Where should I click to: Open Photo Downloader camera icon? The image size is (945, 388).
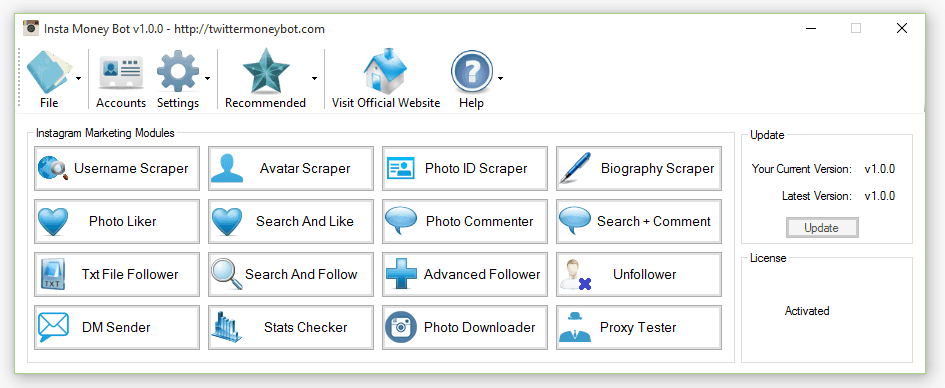(400, 327)
